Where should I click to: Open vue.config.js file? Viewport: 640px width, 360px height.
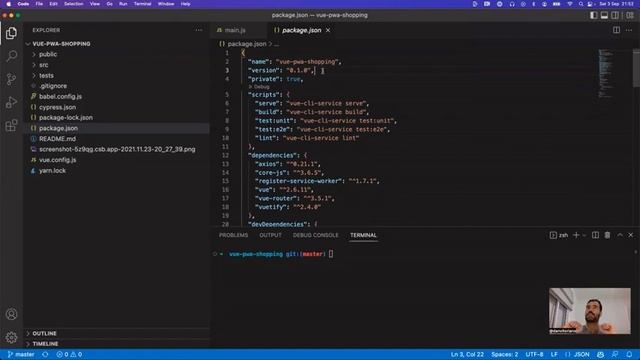[x=58, y=160]
